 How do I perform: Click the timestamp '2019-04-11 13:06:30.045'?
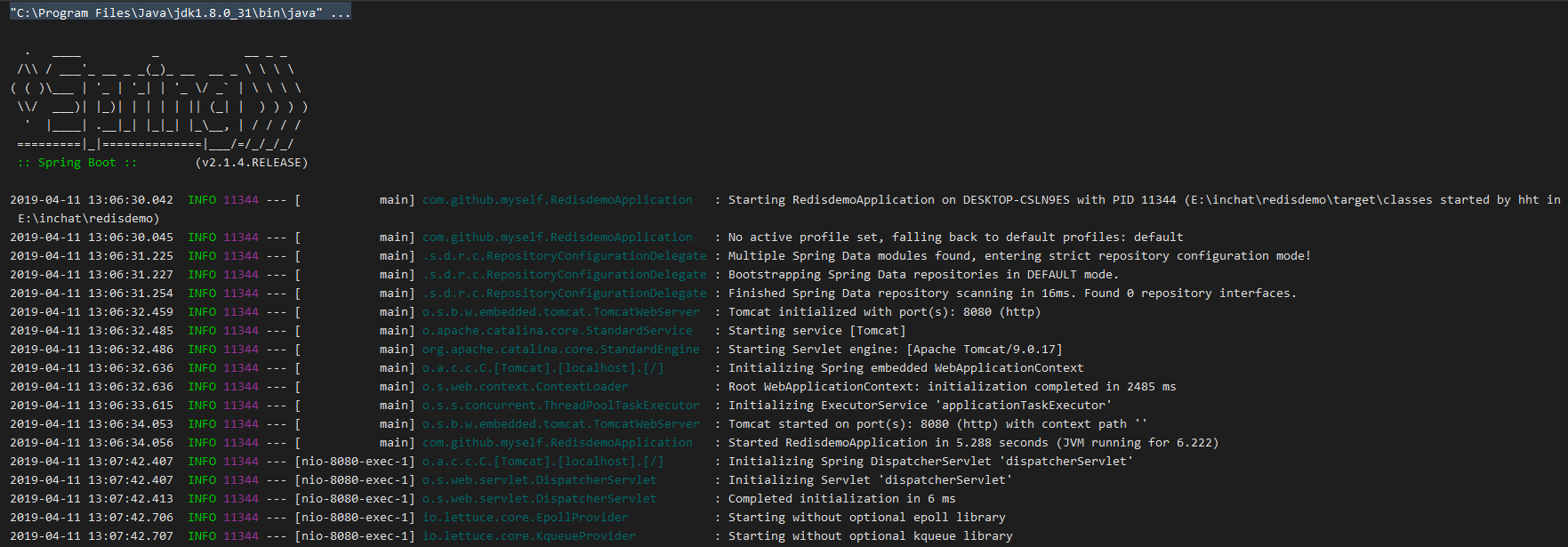coord(92,237)
